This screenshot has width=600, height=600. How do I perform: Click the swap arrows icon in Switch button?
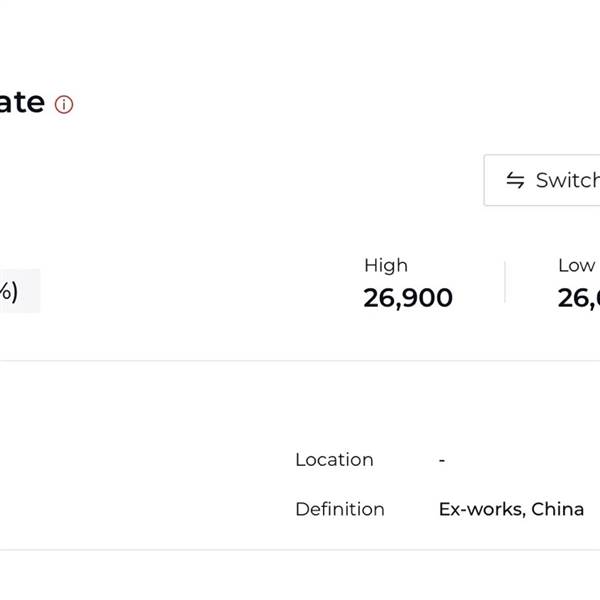tap(515, 180)
